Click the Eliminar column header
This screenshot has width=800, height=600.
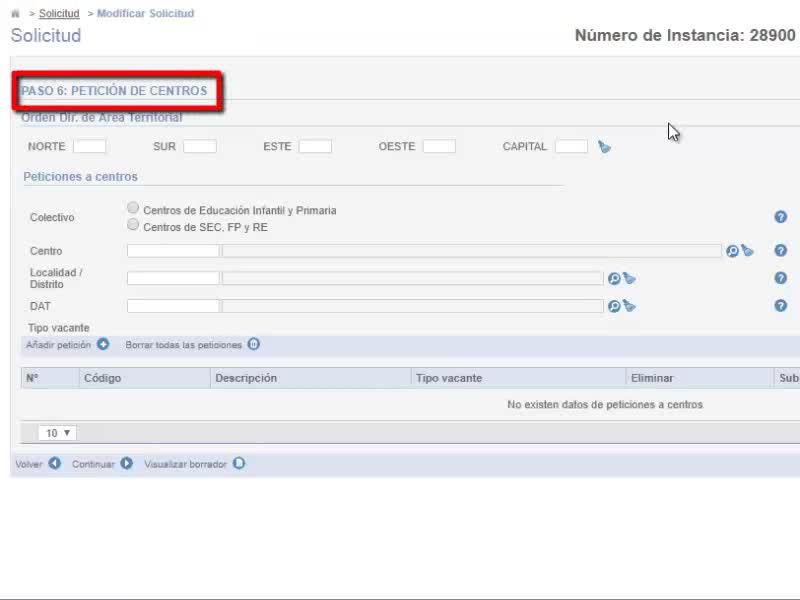pyautogui.click(x=699, y=378)
